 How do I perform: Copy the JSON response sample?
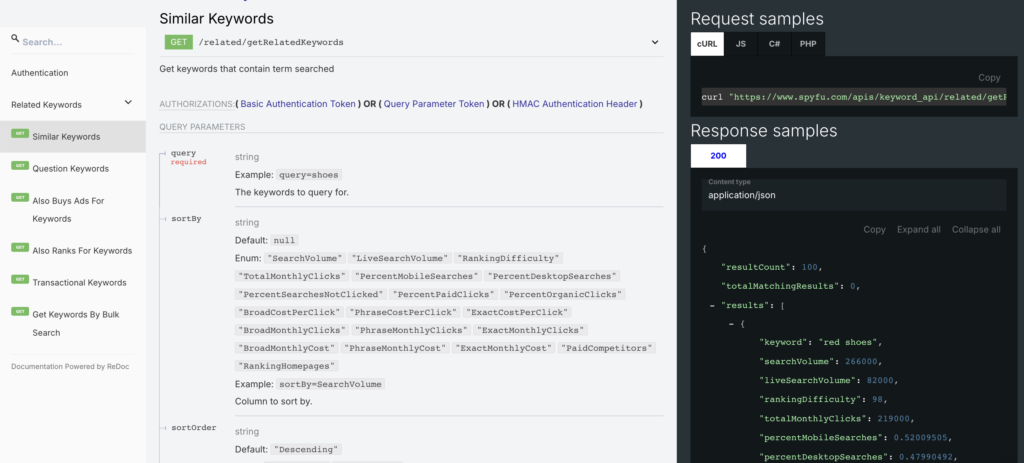click(x=874, y=229)
